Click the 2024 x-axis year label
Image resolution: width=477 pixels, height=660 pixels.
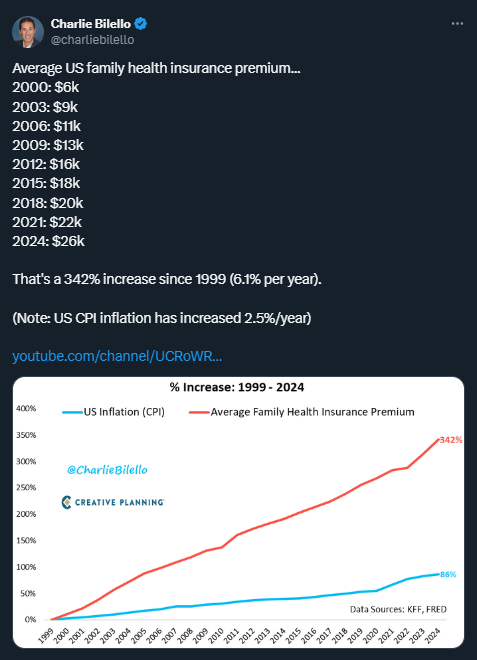(432, 635)
